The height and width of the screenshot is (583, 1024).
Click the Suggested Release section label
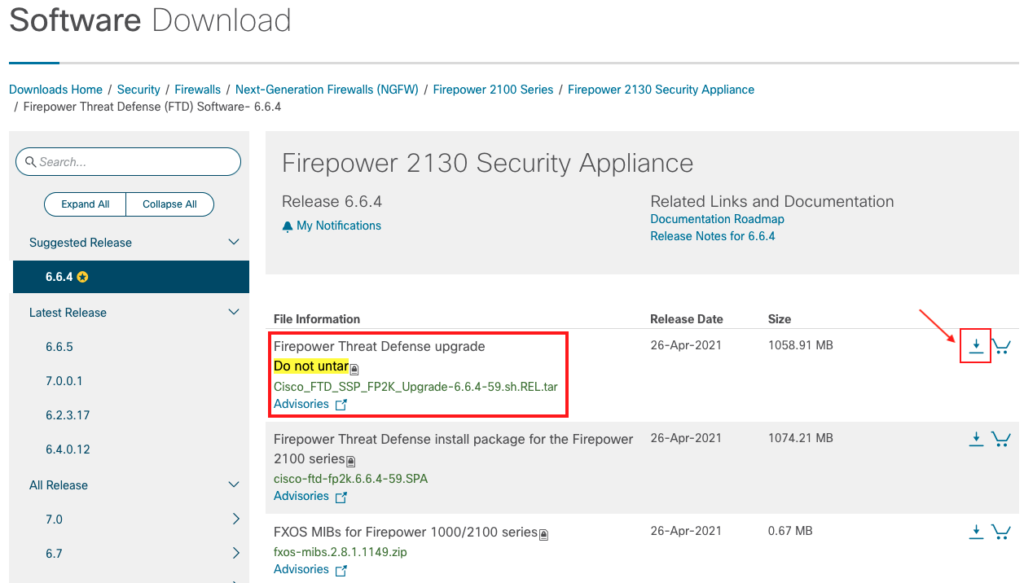[80, 243]
